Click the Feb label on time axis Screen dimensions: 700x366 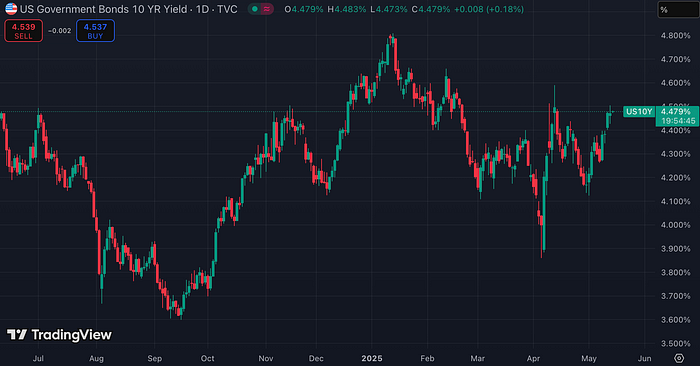point(427,358)
